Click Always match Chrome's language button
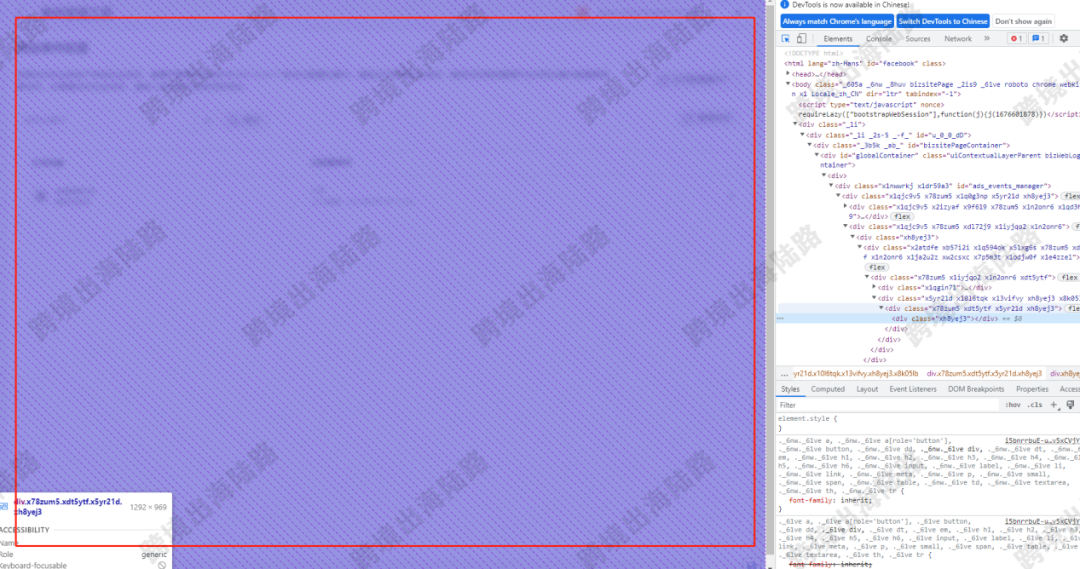This screenshot has height=569, width=1080. pyautogui.click(x=837, y=21)
